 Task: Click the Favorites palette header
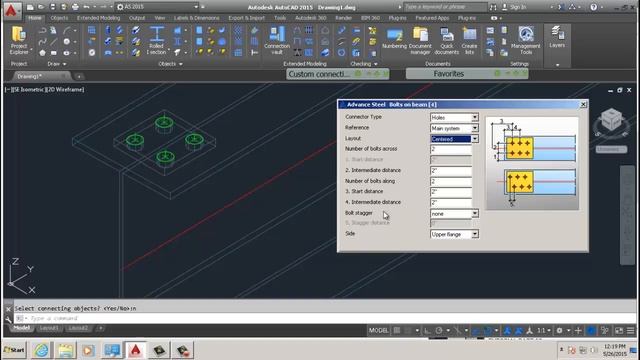[x=467, y=74]
